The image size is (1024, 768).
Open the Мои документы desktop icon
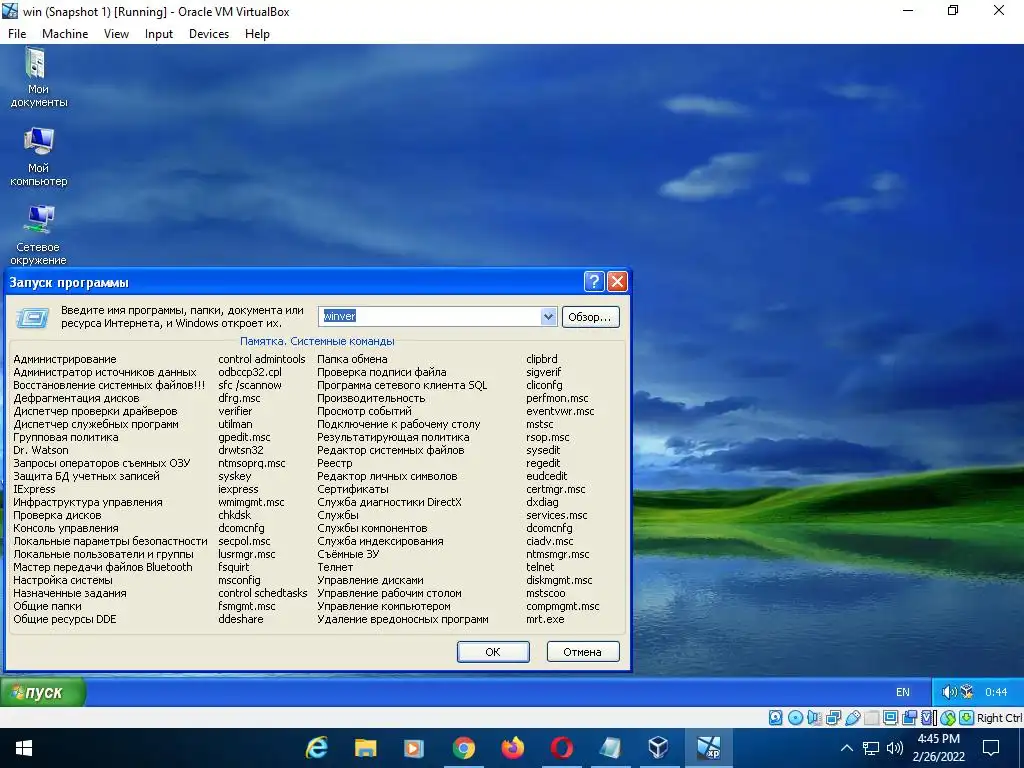38,77
